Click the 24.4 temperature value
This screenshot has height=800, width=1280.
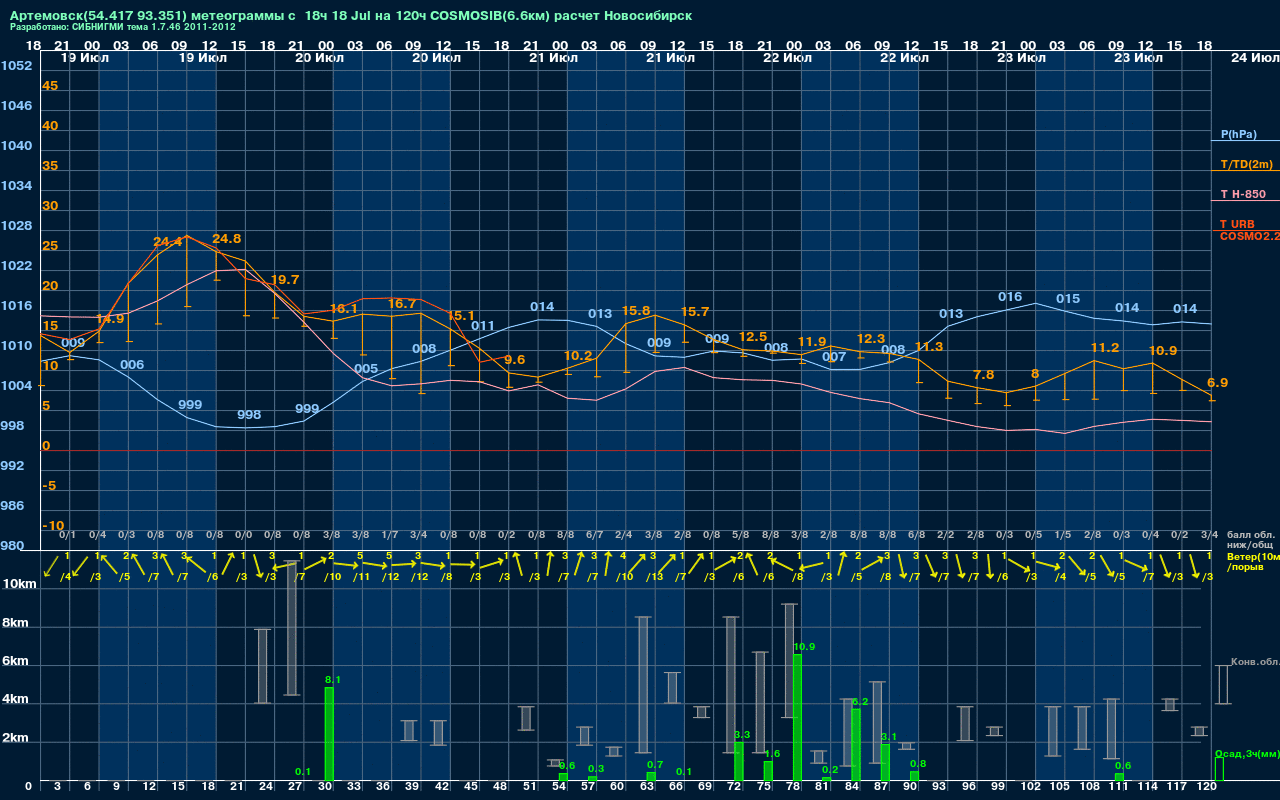tap(168, 243)
